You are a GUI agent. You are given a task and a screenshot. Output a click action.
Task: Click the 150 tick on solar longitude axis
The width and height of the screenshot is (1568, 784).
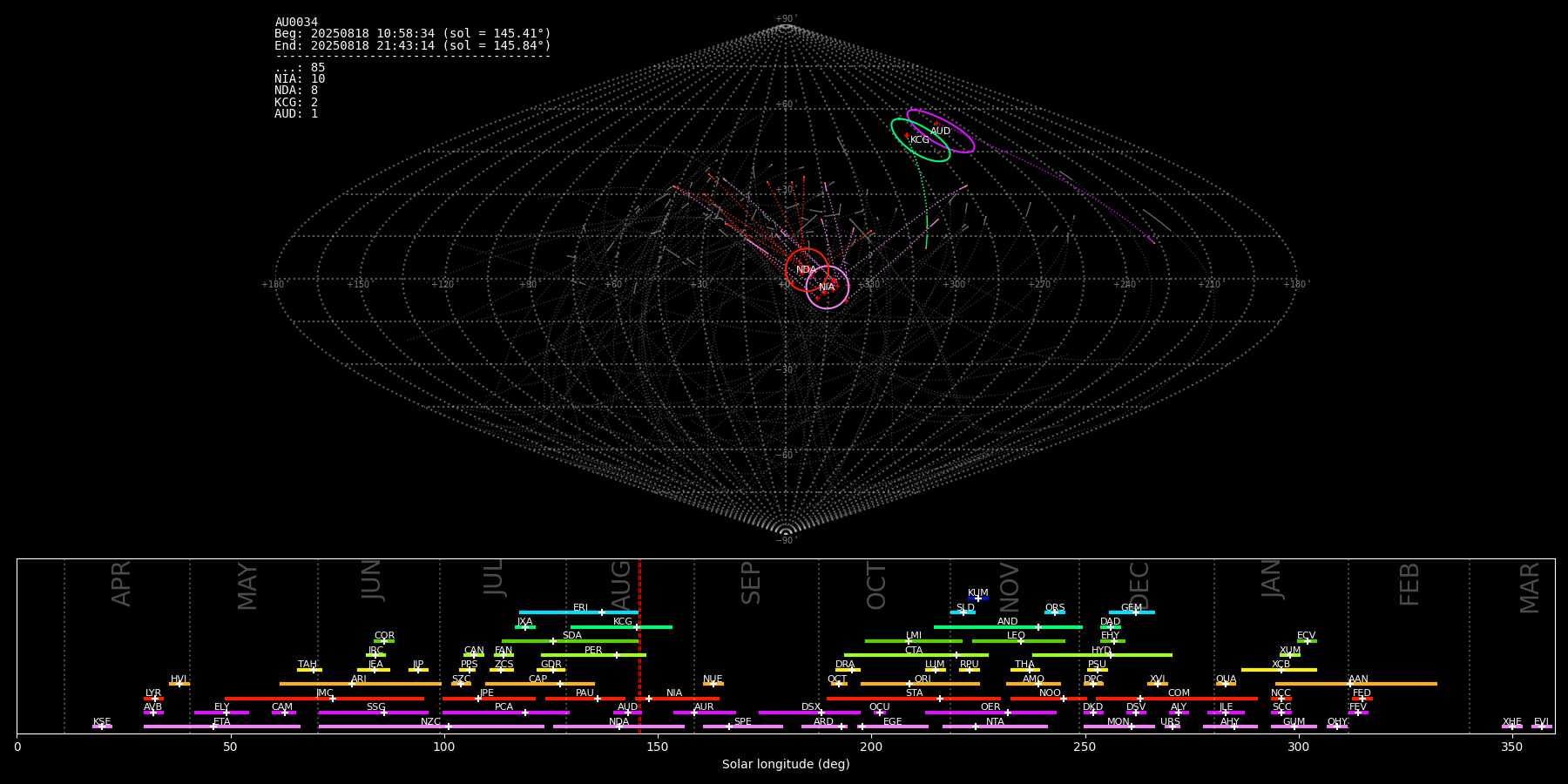coord(658,747)
